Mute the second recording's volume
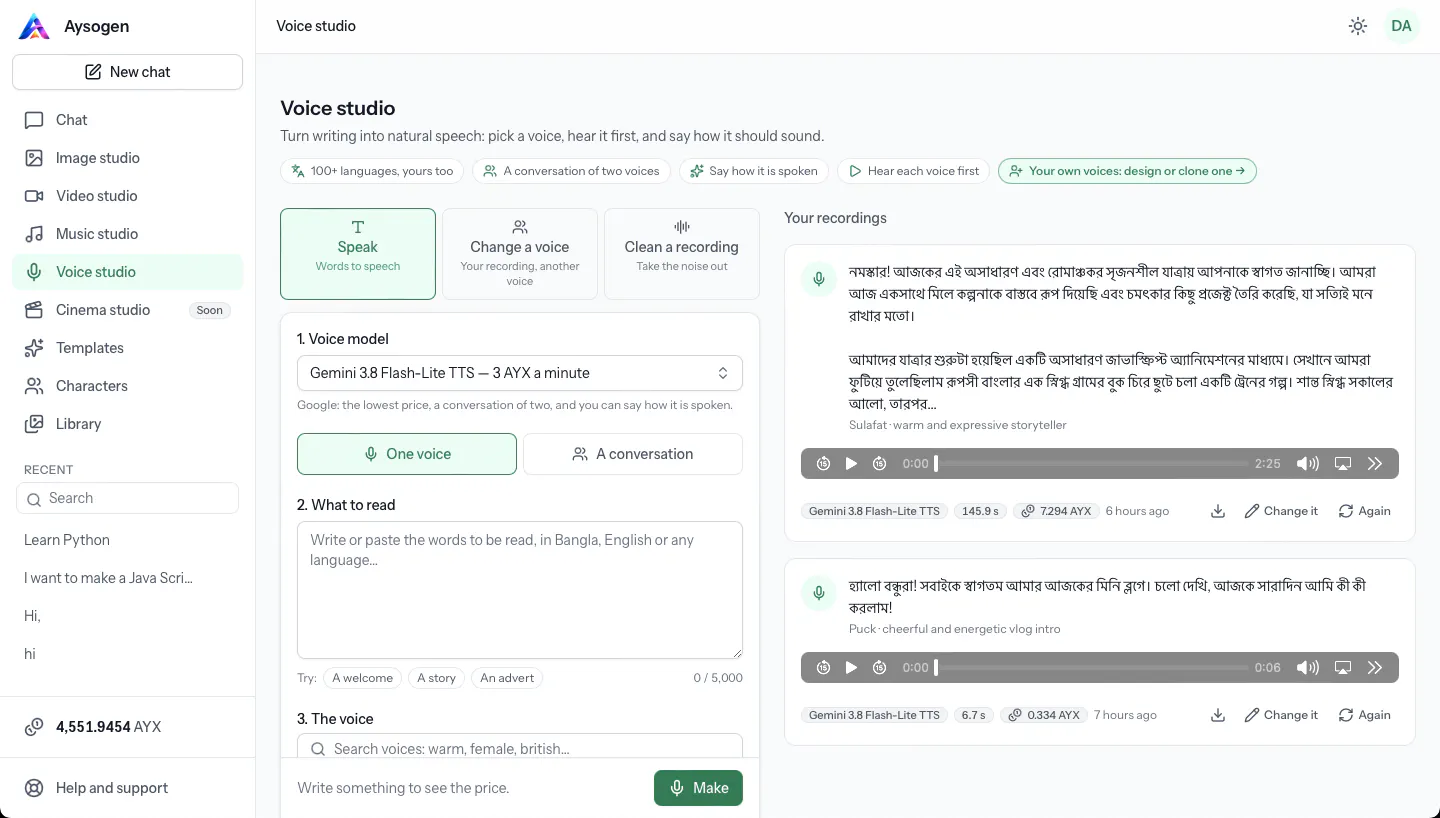This screenshot has width=1440, height=818. pyautogui.click(x=1307, y=667)
